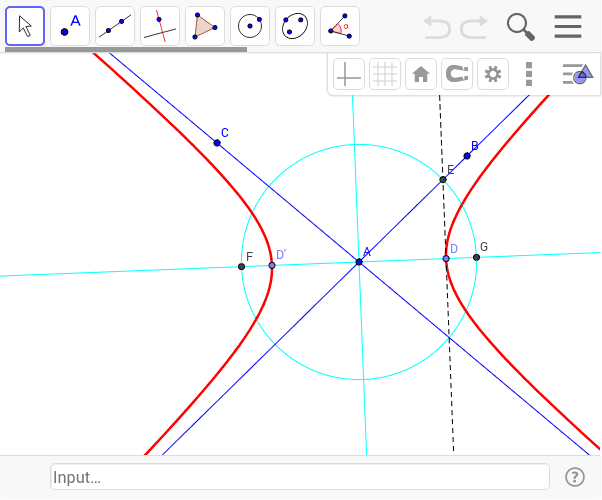The height and width of the screenshot is (500, 602).
Task: Open the input help question mark
Action: [x=575, y=477]
